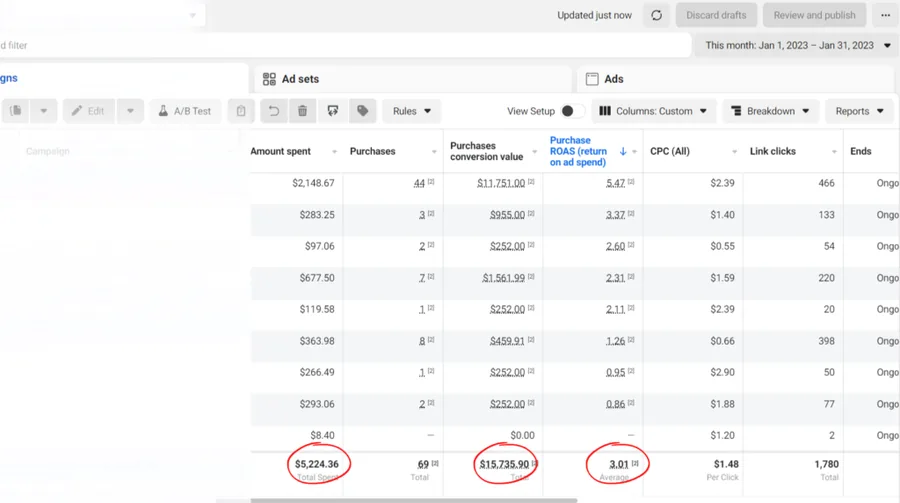The height and width of the screenshot is (503, 900).
Task: Click the tag label icon
Action: point(362,111)
